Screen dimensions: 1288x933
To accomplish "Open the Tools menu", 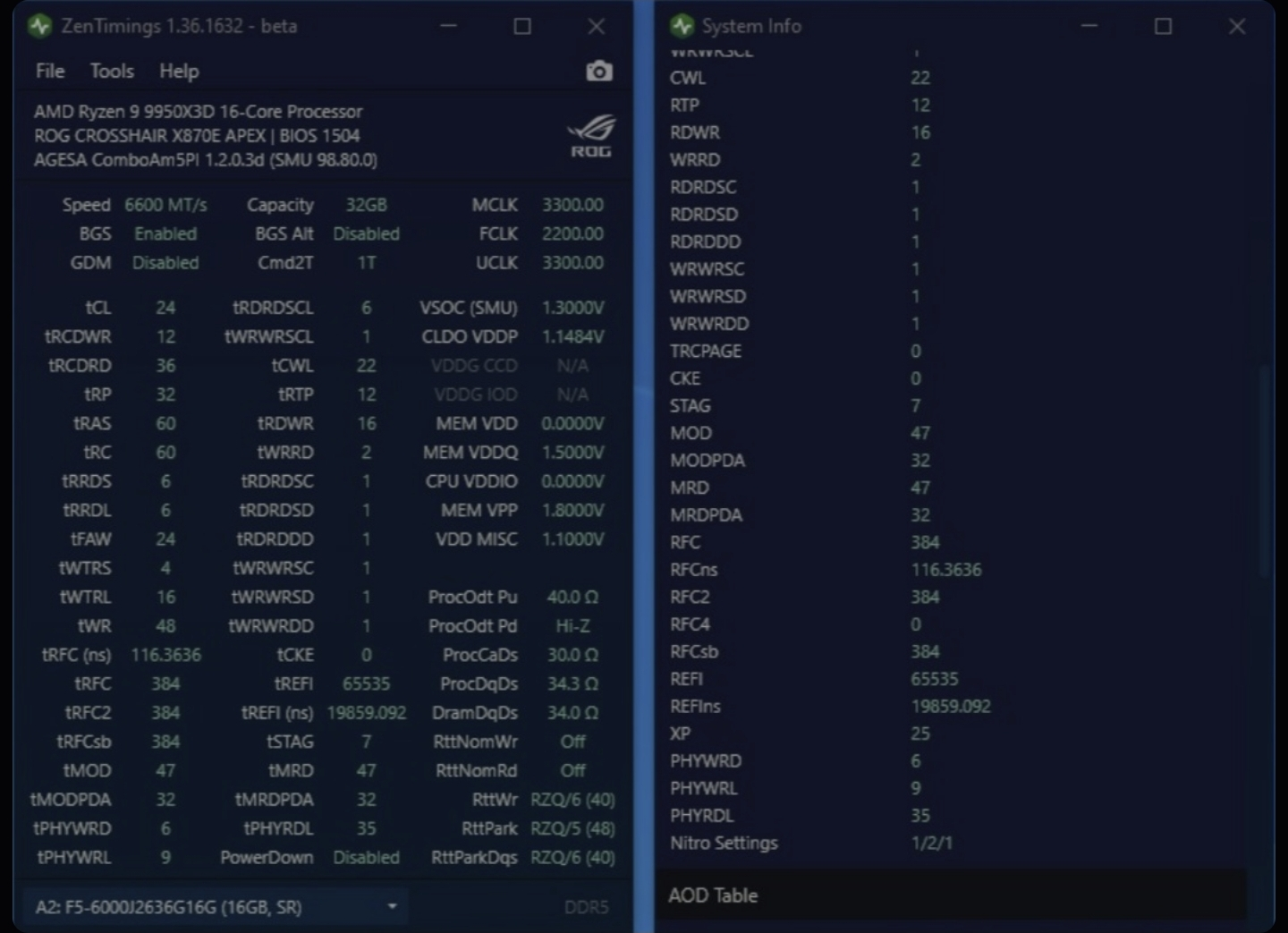I will [x=112, y=72].
